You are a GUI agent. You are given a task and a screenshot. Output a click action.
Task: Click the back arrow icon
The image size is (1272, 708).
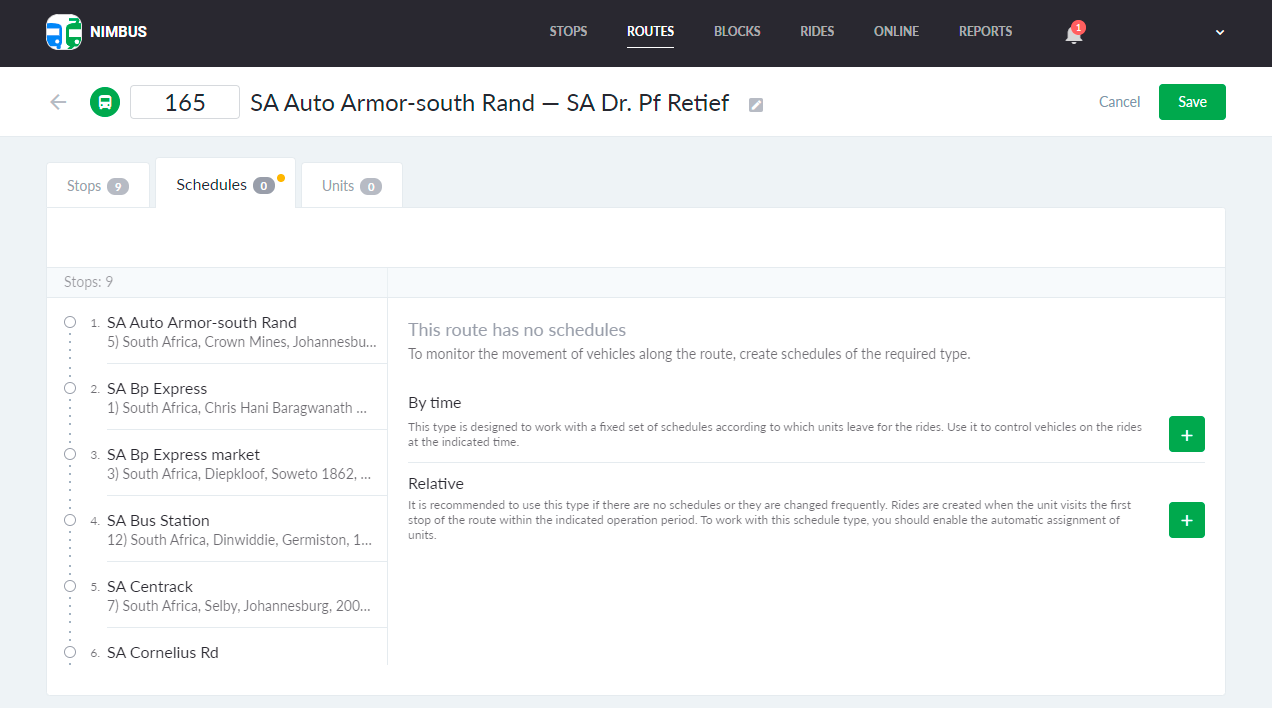58,102
